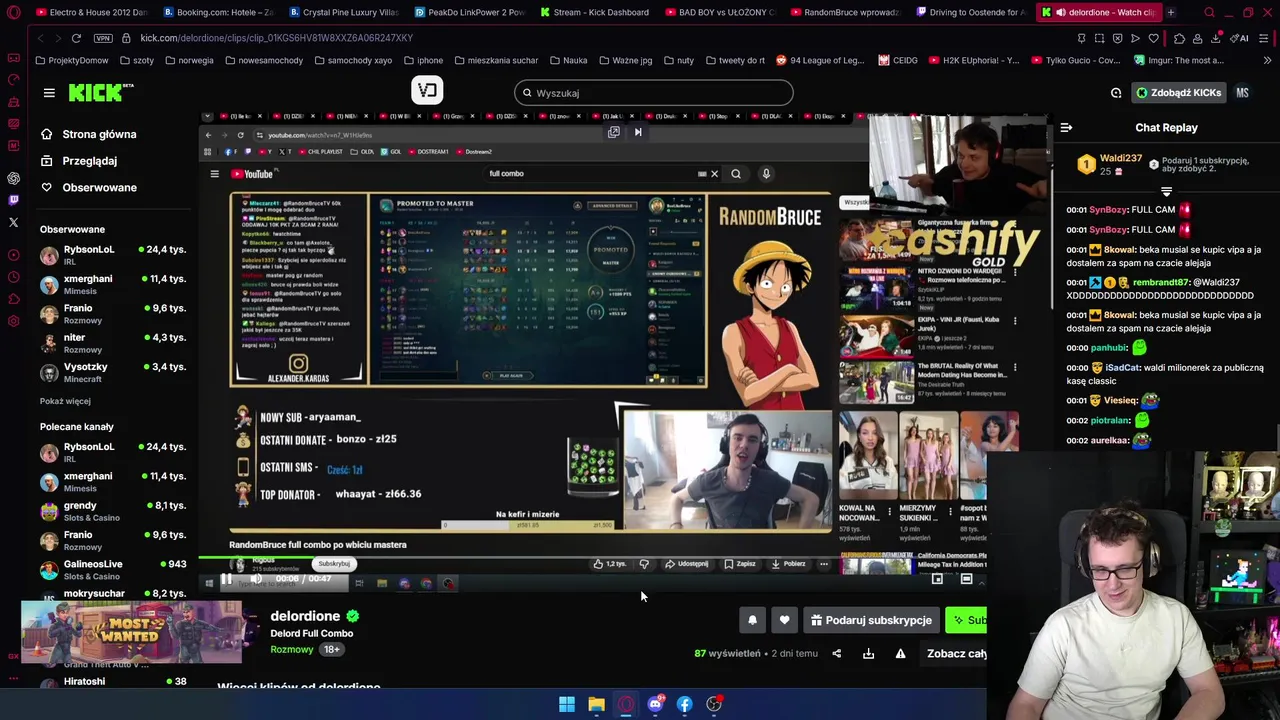Open the mieszkania suchar bookmark folder
Viewport: 1280px width, 720px height.
click(x=495, y=60)
